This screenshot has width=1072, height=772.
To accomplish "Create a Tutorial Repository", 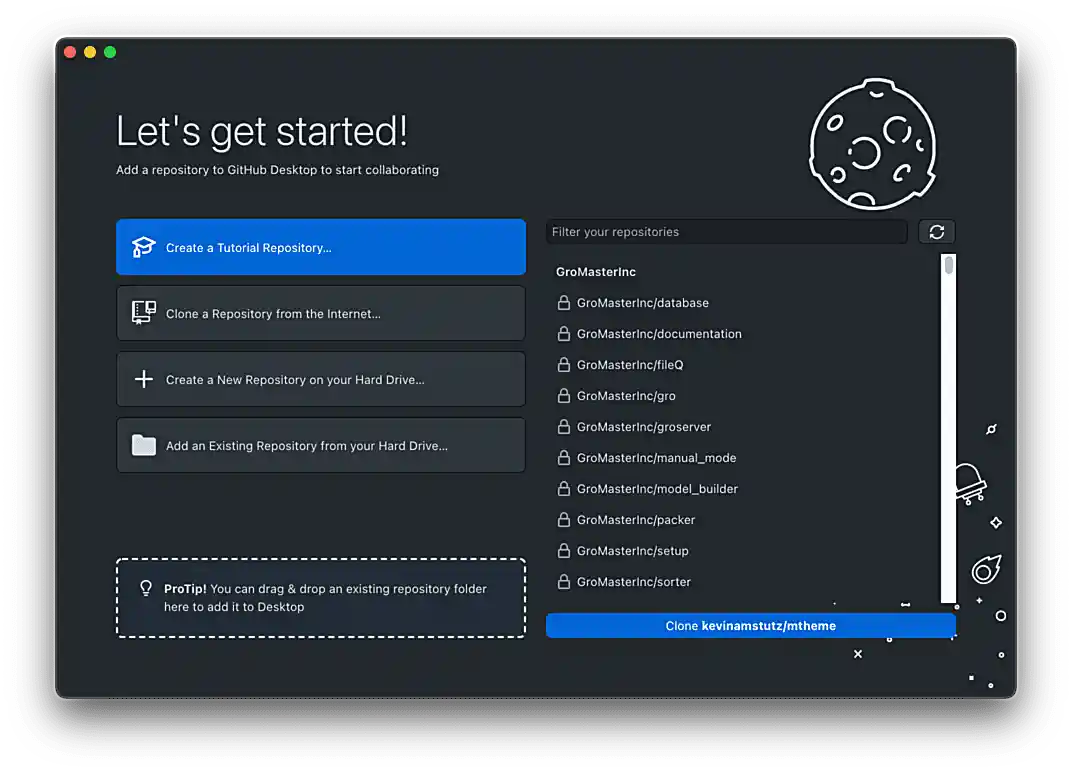I will (320, 247).
